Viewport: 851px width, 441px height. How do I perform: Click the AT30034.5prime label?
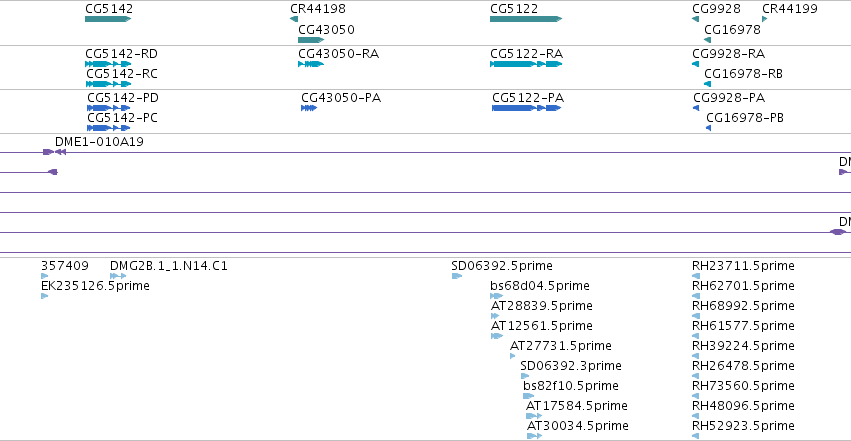click(577, 426)
